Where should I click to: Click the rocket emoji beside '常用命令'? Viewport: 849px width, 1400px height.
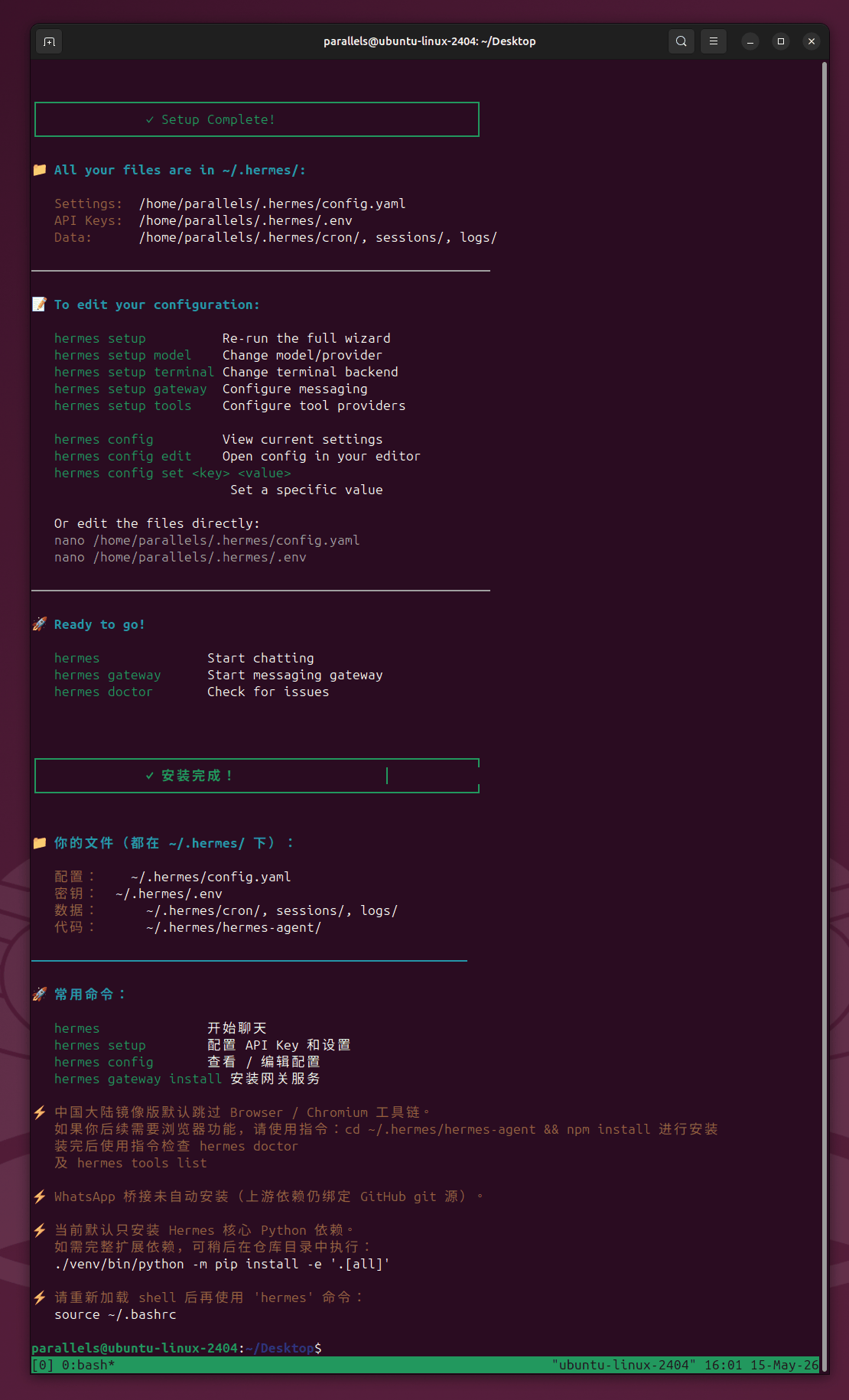(40, 995)
